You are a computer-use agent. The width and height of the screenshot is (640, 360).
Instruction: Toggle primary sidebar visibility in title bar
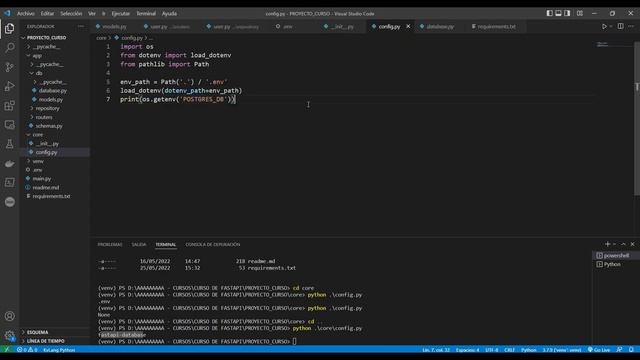coord(549,13)
